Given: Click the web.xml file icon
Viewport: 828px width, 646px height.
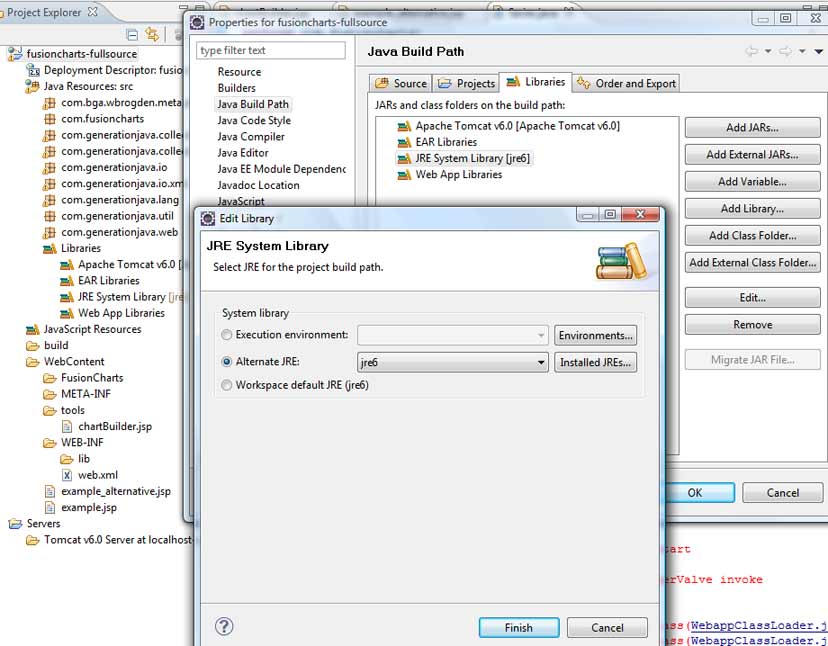Looking at the screenshot, I should (x=67, y=475).
